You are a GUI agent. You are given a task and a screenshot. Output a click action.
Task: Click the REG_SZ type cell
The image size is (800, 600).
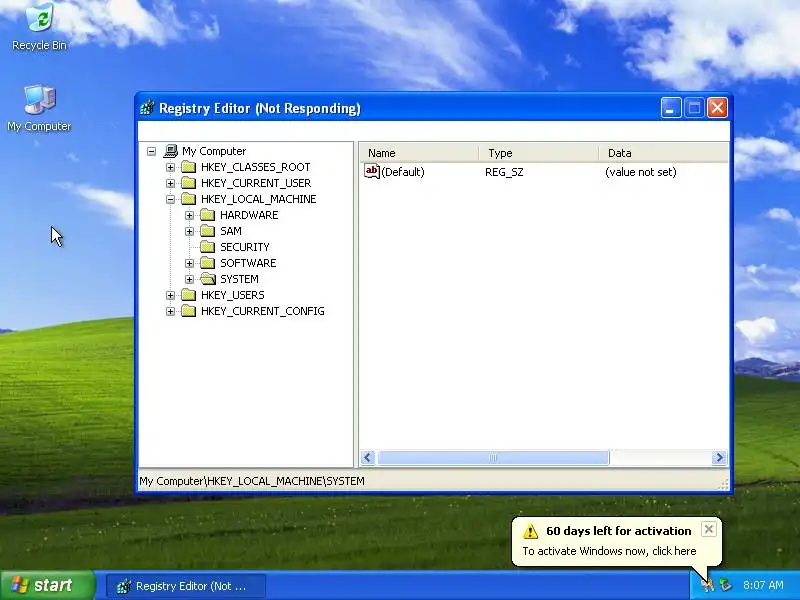click(504, 172)
